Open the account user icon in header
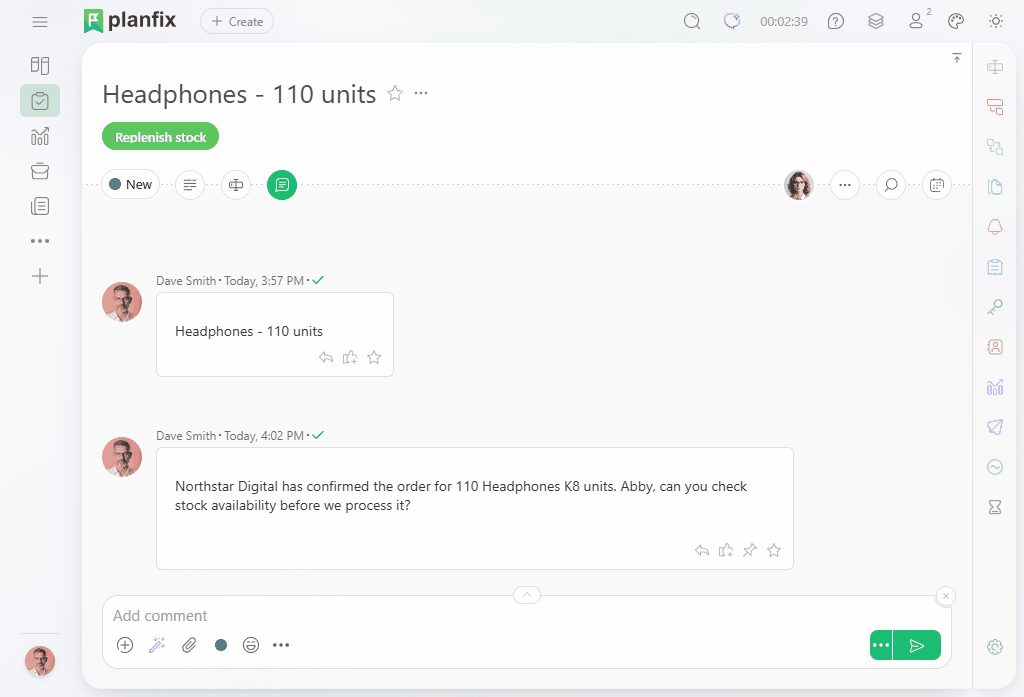The width and height of the screenshot is (1024, 697). (x=916, y=22)
